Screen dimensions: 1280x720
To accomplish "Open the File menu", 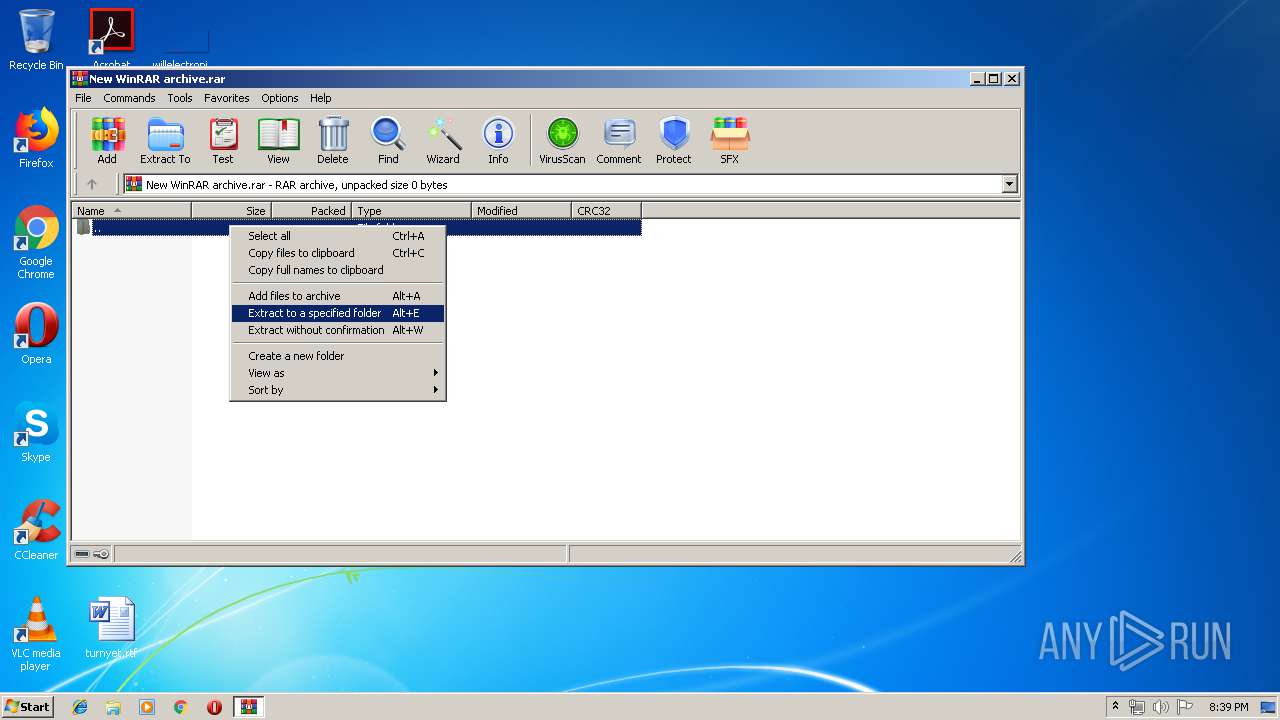I will pyautogui.click(x=83, y=98).
